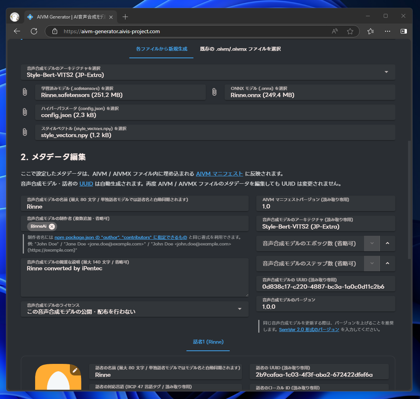Click the browser back arrow
This screenshot has height=399, width=420.
(x=17, y=31)
